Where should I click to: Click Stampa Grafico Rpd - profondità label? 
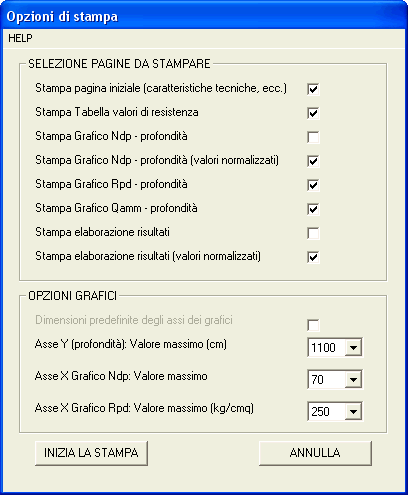(111, 184)
